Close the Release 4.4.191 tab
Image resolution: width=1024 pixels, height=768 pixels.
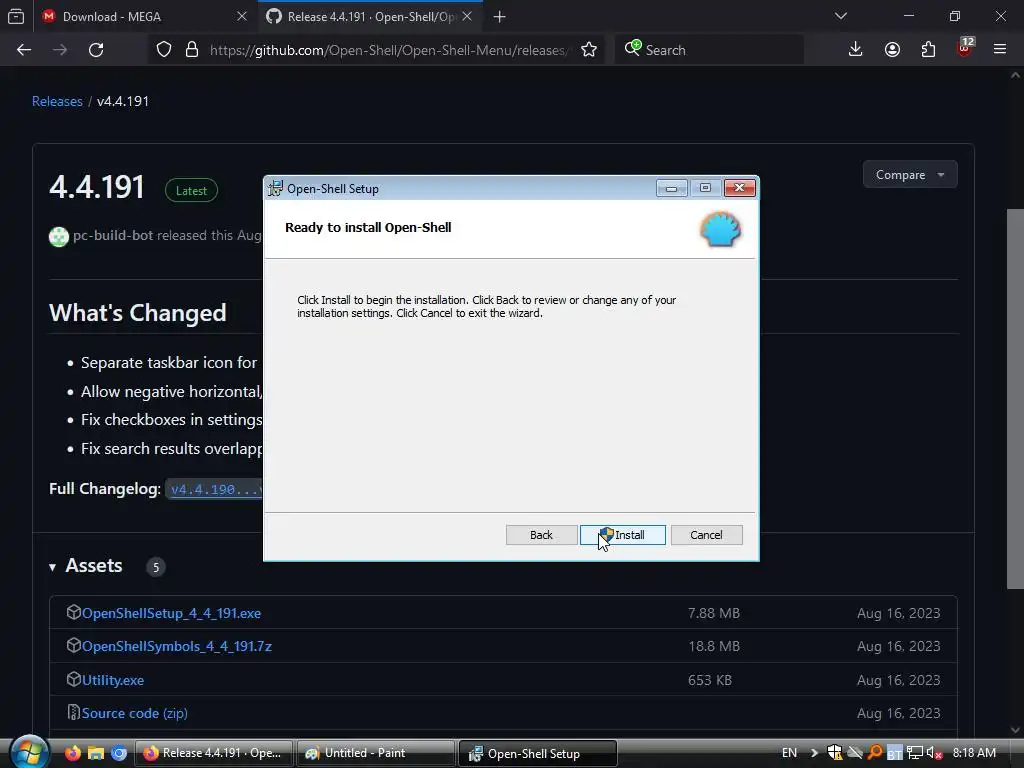coord(467,16)
